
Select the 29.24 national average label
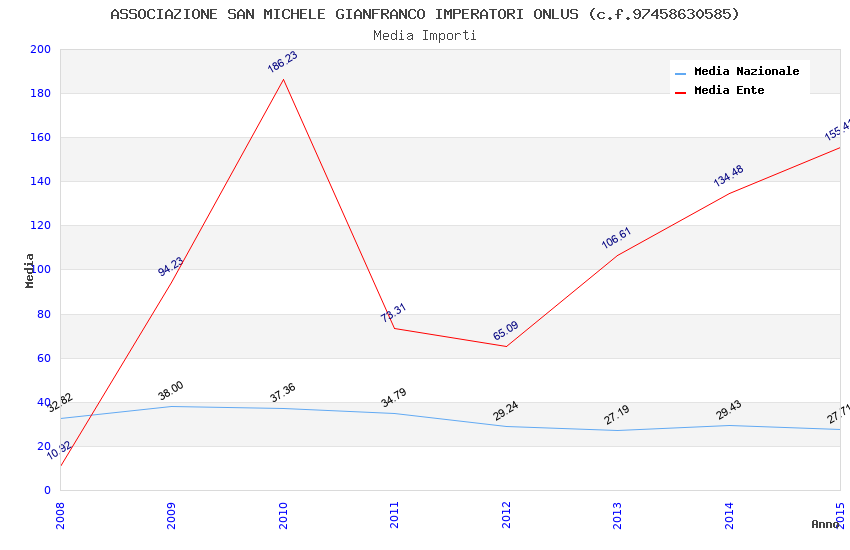pos(506,411)
